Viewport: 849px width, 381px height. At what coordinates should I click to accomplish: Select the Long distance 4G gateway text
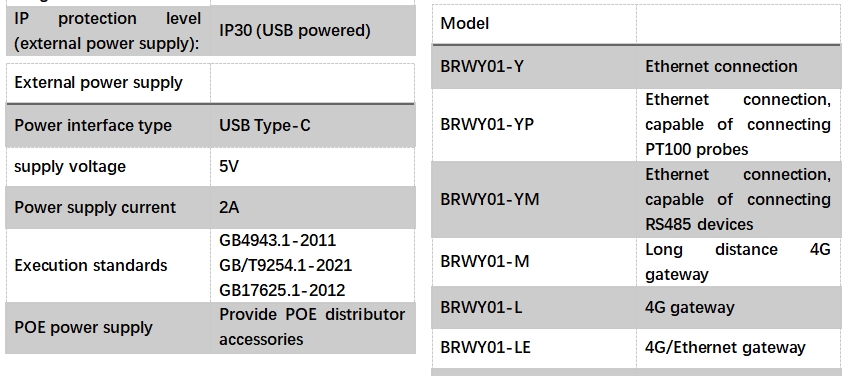[737, 262]
